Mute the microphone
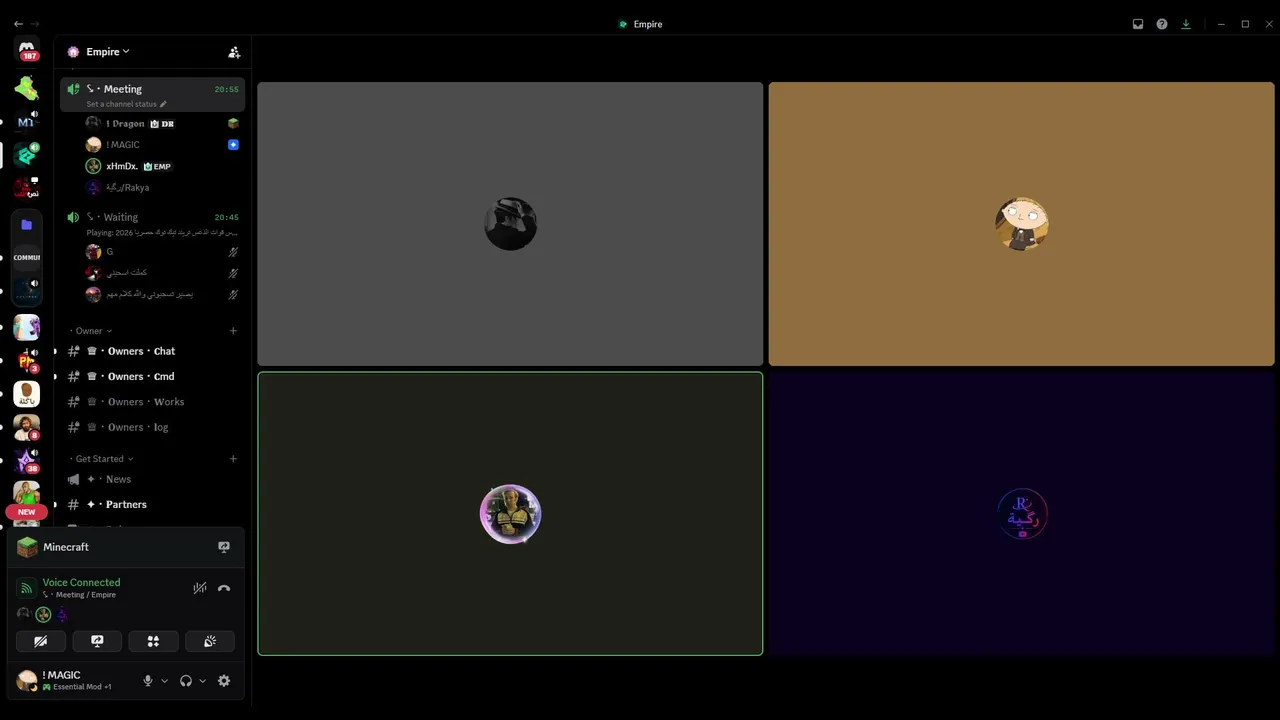 [x=148, y=681]
